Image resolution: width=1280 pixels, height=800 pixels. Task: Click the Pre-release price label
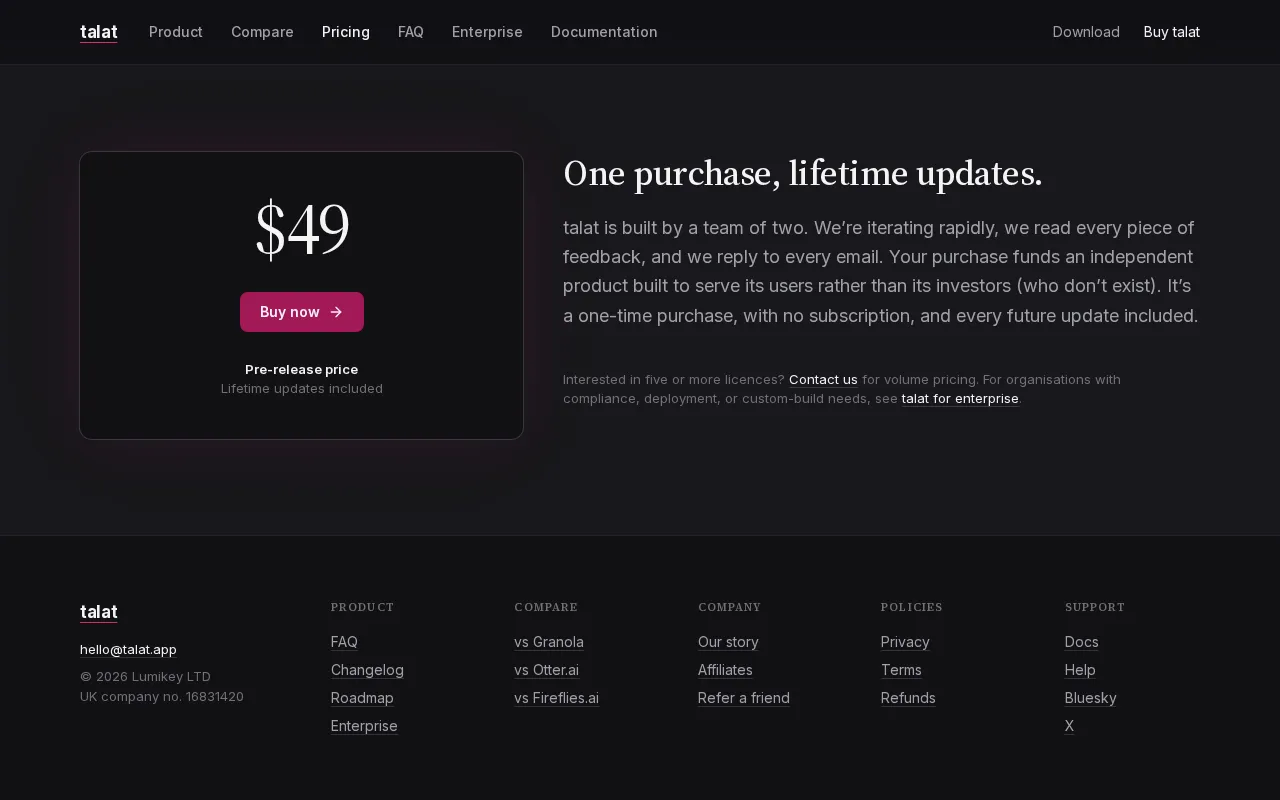tap(302, 369)
